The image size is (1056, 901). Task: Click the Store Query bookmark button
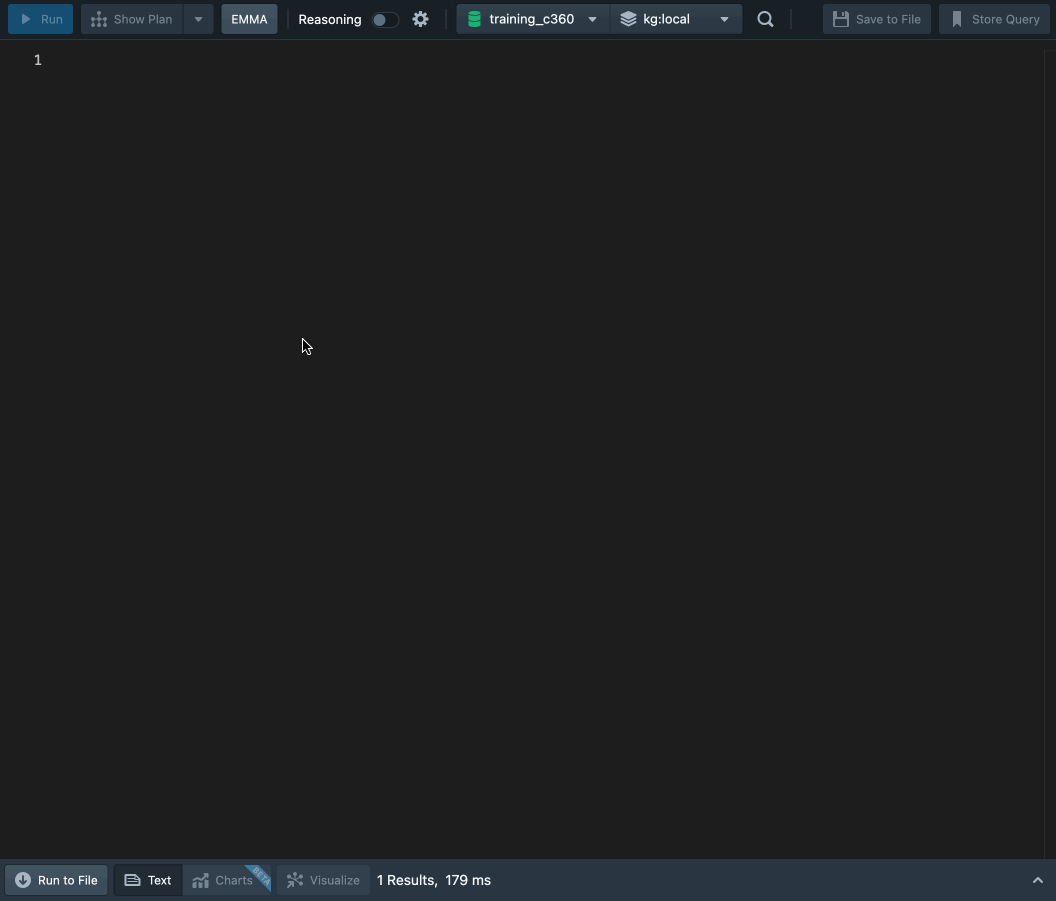pos(994,19)
